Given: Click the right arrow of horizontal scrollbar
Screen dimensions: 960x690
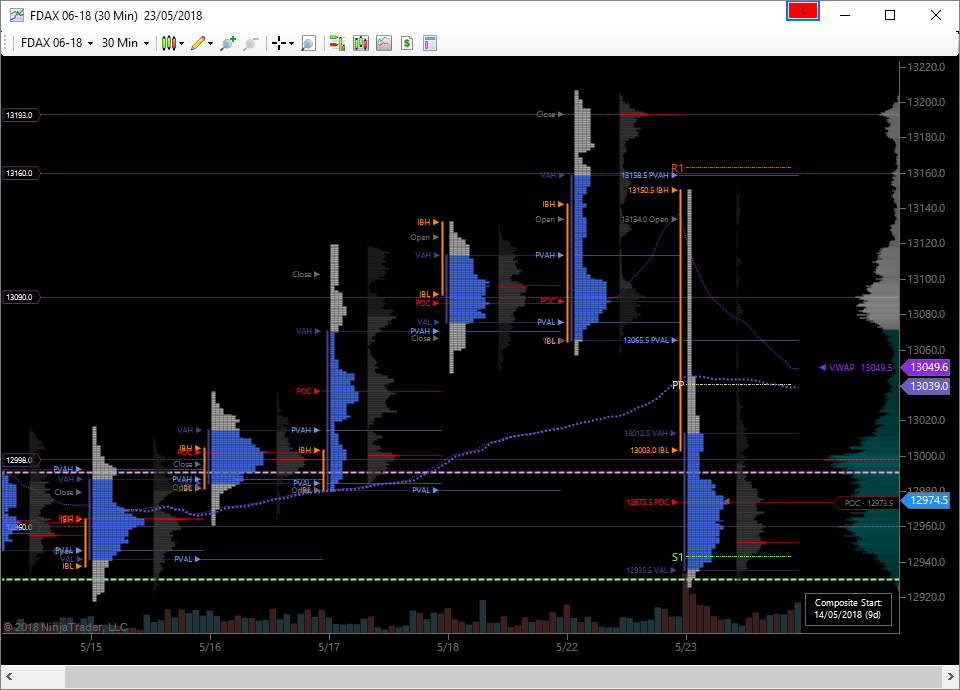Looking at the screenshot, I should [x=950, y=677].
